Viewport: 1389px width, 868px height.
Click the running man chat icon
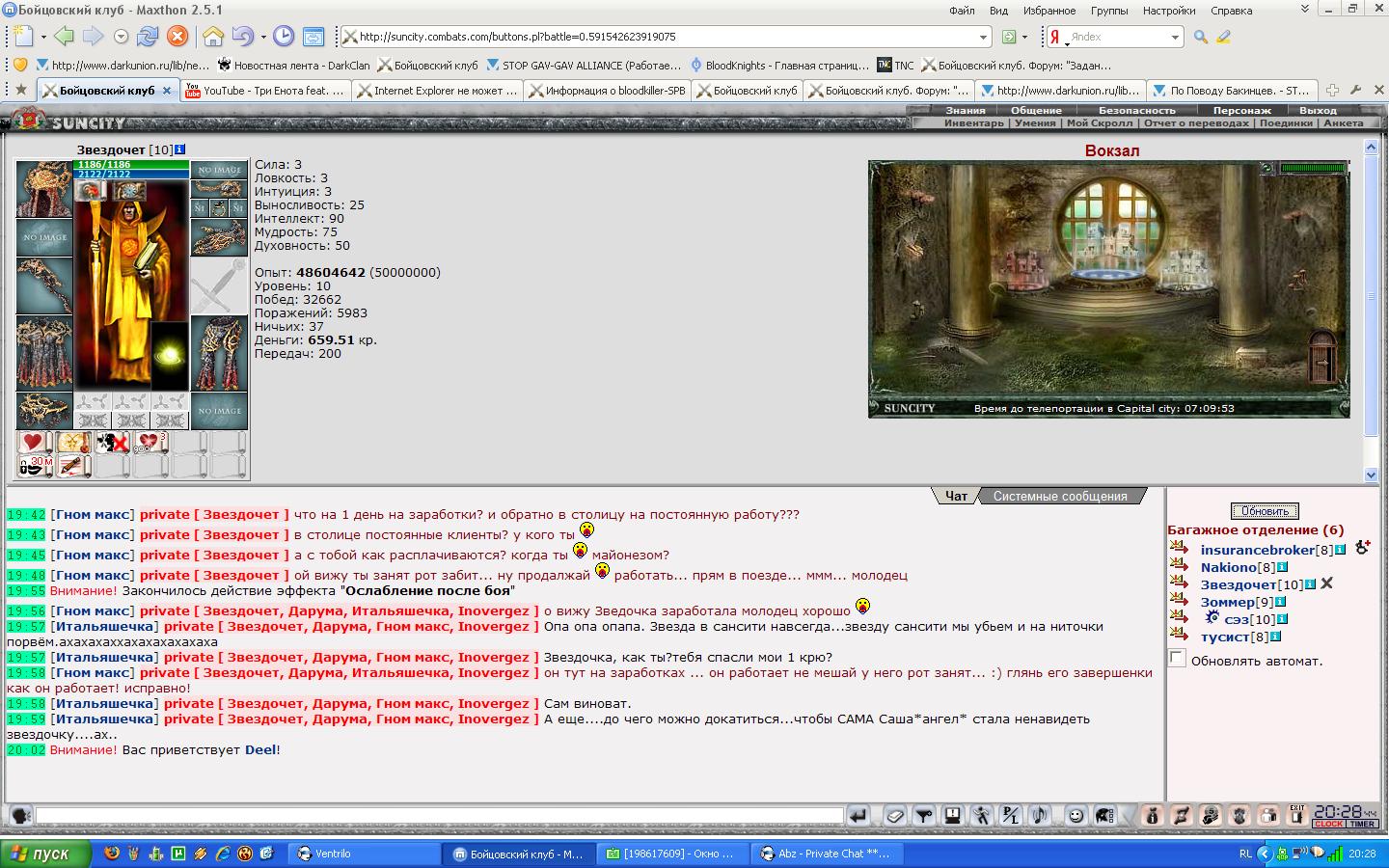tap(982, 816)
